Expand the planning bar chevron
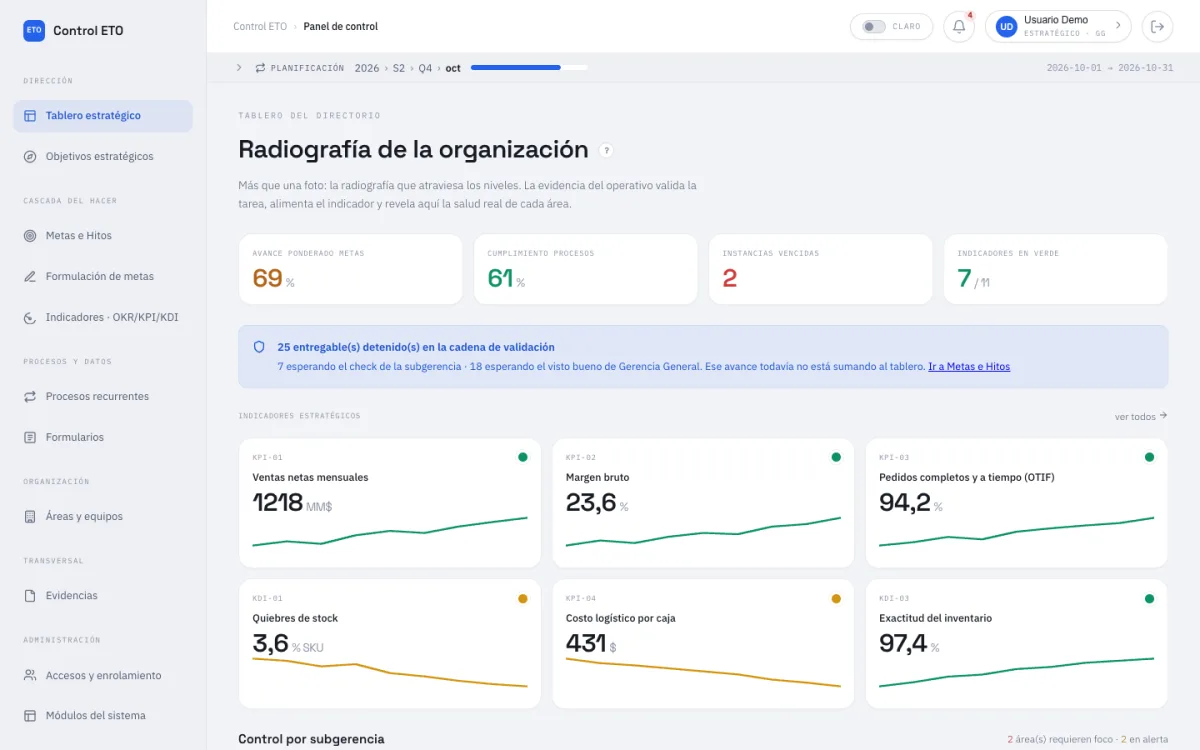 pos(239,68)
